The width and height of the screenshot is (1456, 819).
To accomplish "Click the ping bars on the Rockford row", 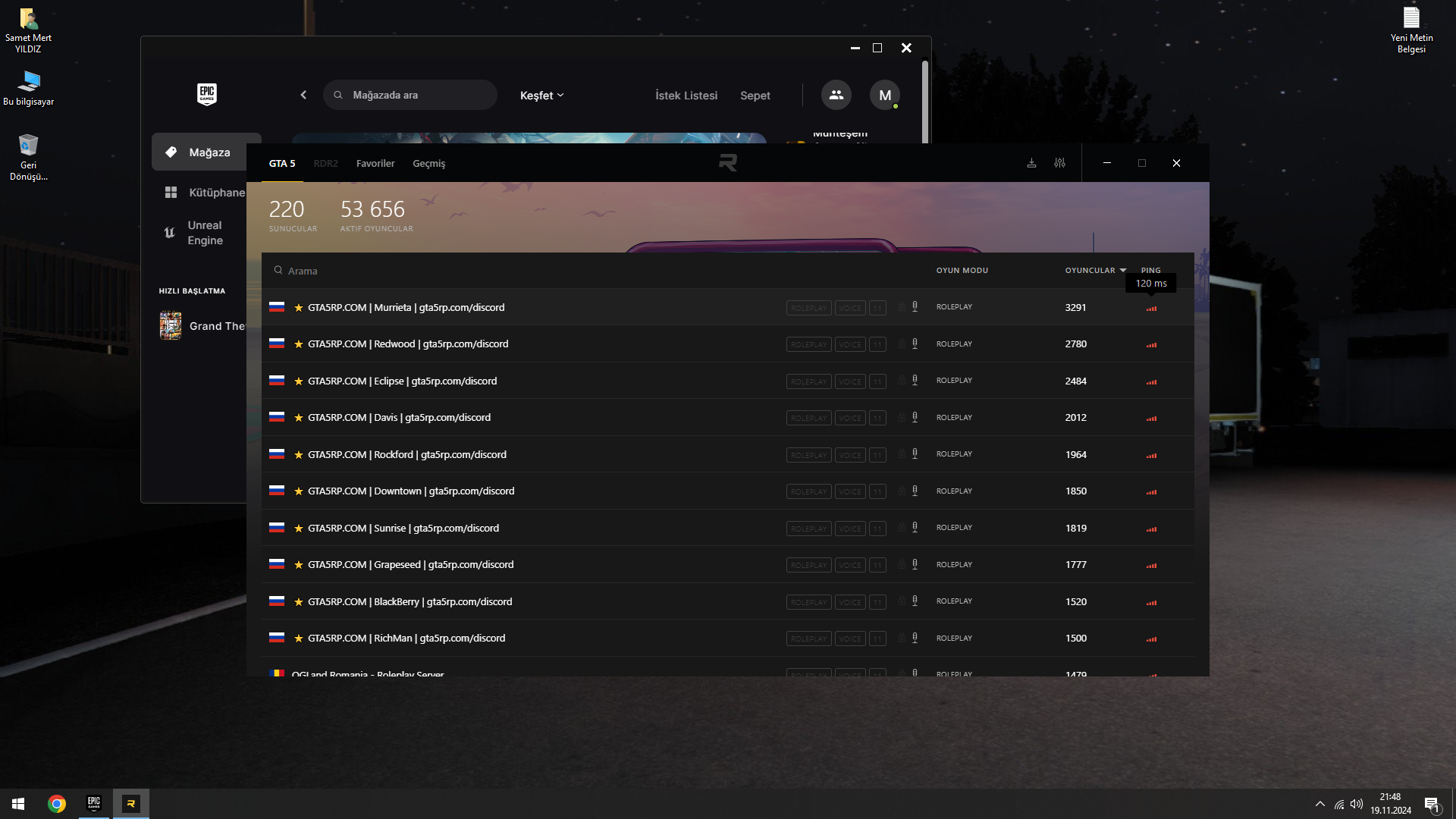I will 1151,455.
